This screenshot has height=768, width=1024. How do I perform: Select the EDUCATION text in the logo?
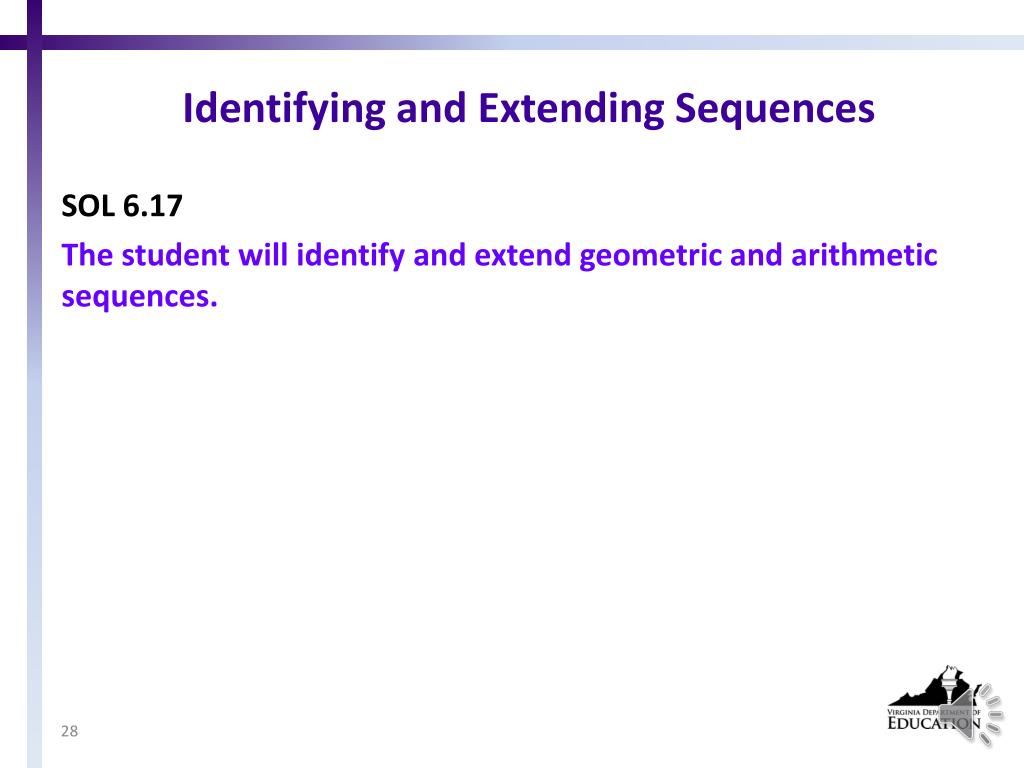point(934,723)
